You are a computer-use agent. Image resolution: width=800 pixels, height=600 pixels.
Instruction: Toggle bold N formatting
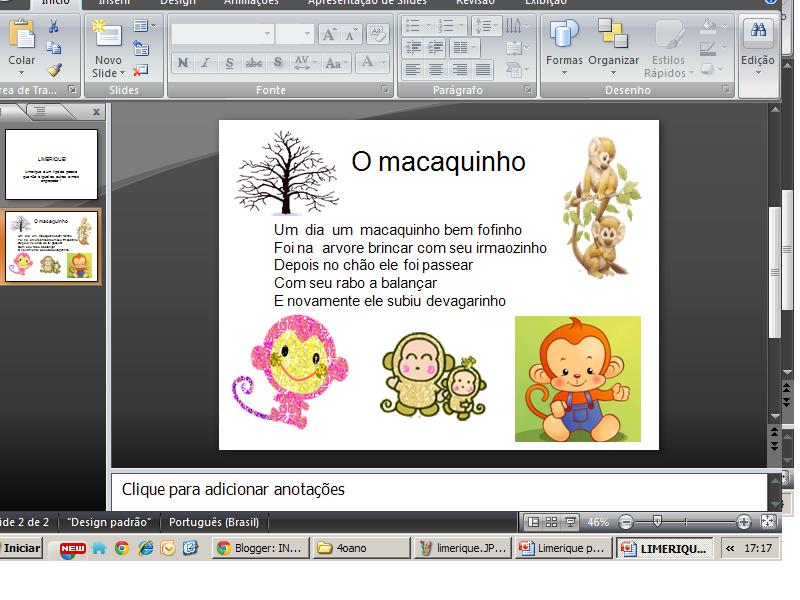[x=183, y=63]
